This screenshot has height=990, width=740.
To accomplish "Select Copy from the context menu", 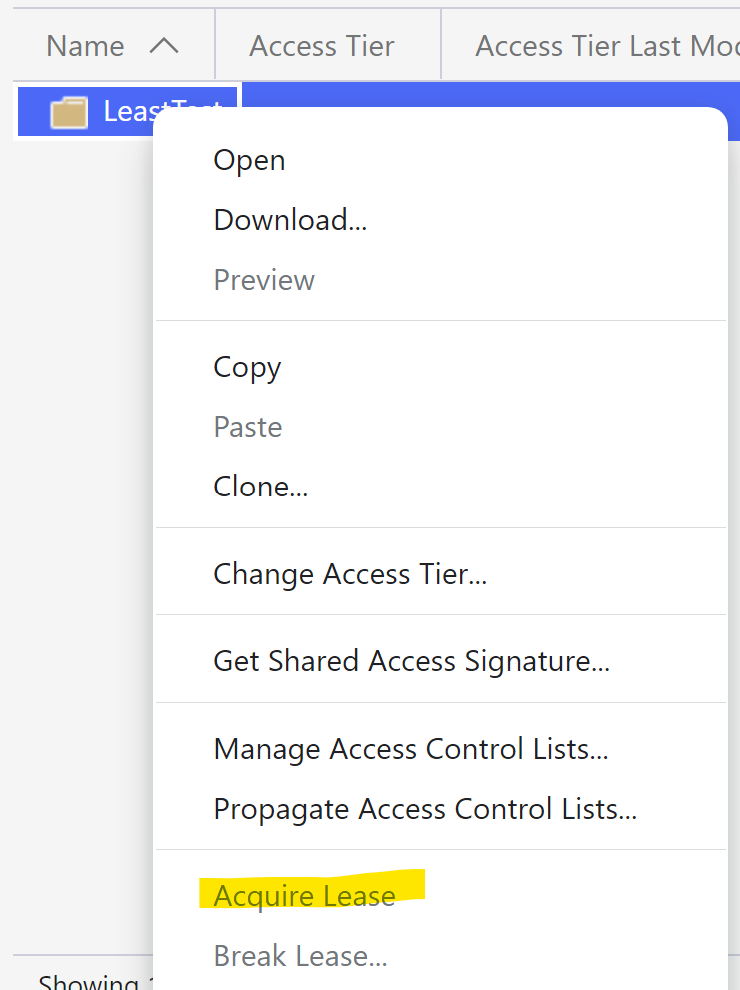I will pyautogui.click(x=247, y=367).
